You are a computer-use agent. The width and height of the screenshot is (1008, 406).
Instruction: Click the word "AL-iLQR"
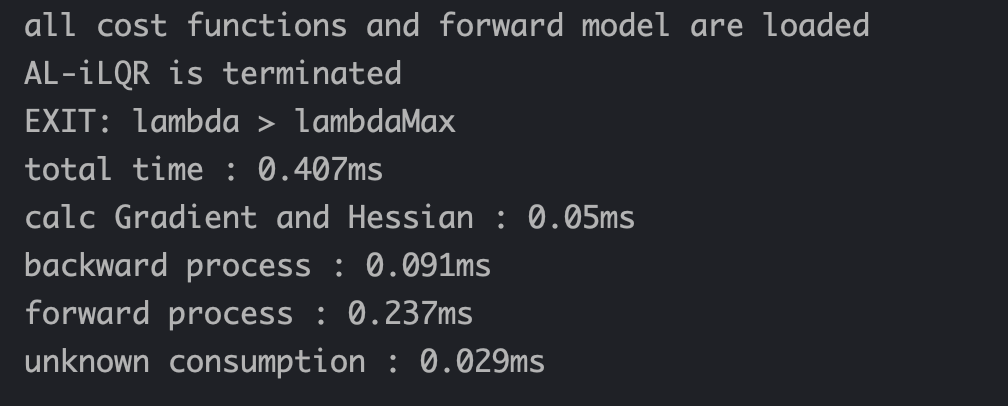[86, 74]
